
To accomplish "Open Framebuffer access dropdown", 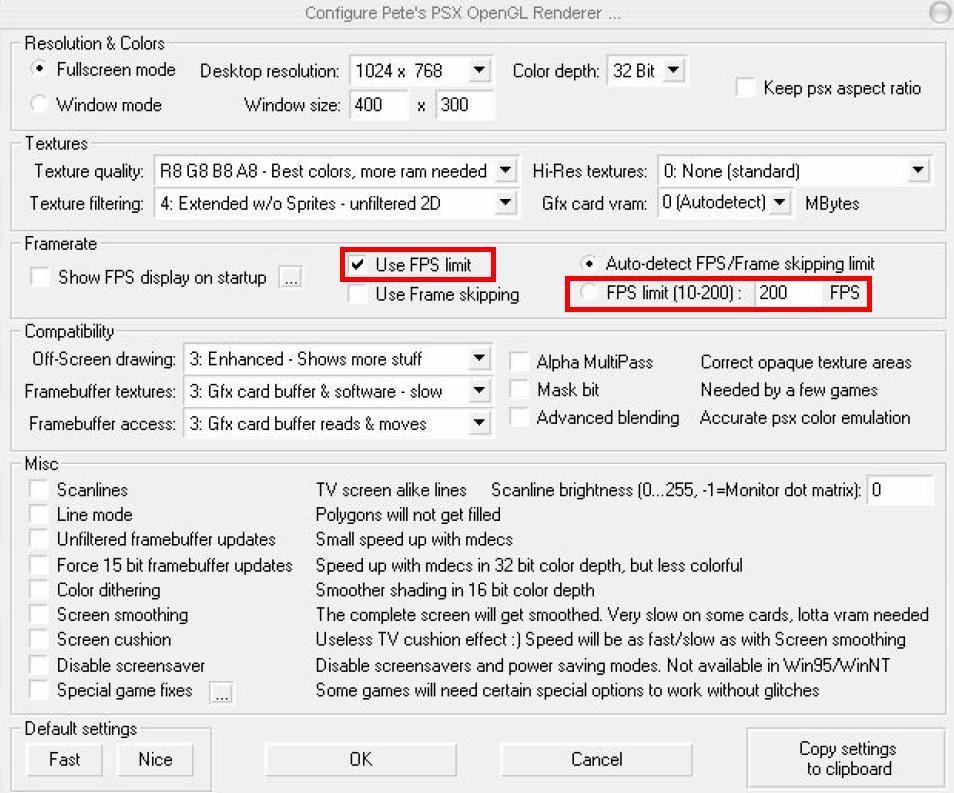I will click(479, 423).
